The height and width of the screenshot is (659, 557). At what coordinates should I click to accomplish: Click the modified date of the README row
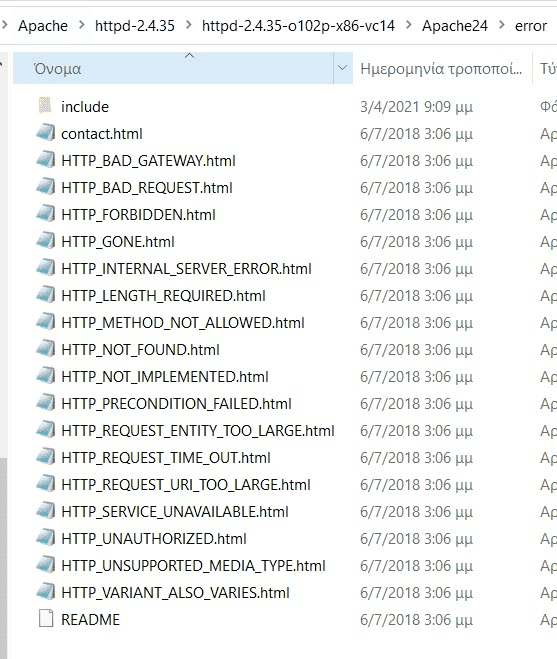pyautogui.click(x=416, y=619)
